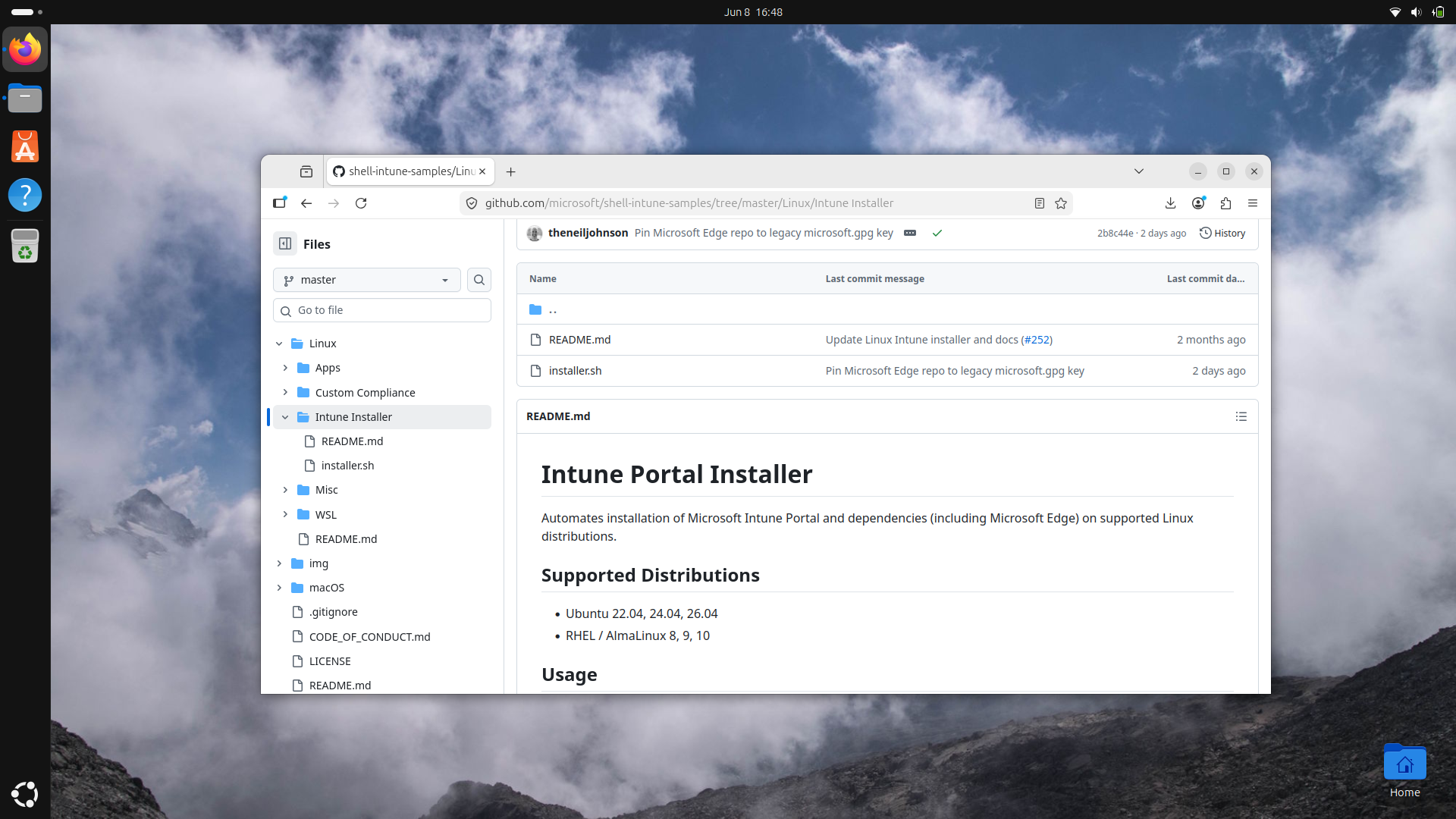Open commit 2b8c44e link
The width and height of the screenshot is (1456, 819).
[1115, 234]
